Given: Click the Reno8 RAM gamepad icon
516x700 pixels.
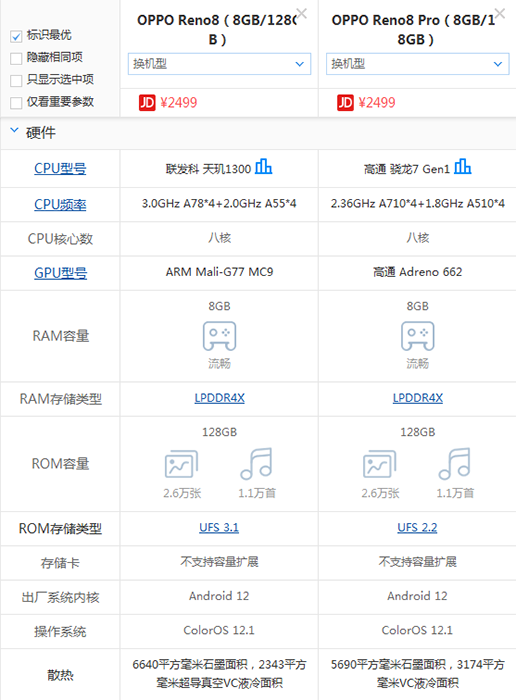Looking at the screenshot, I should click(219, 336).
